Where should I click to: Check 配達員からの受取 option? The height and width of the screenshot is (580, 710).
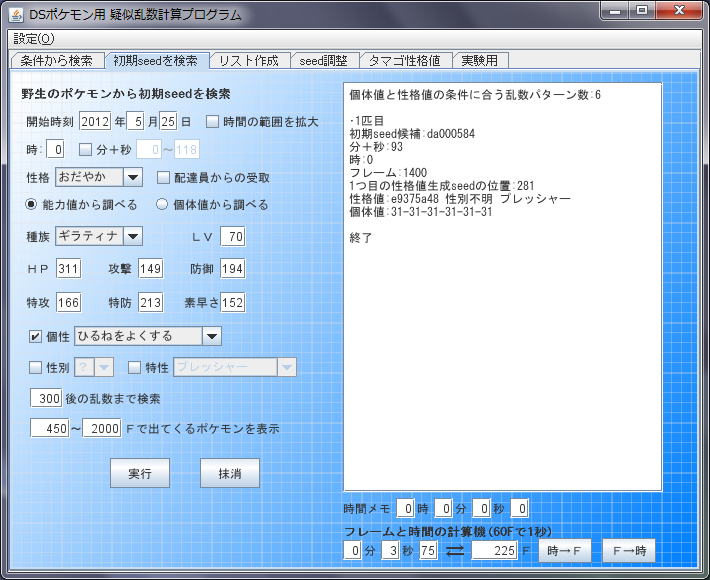coord(163,177)
